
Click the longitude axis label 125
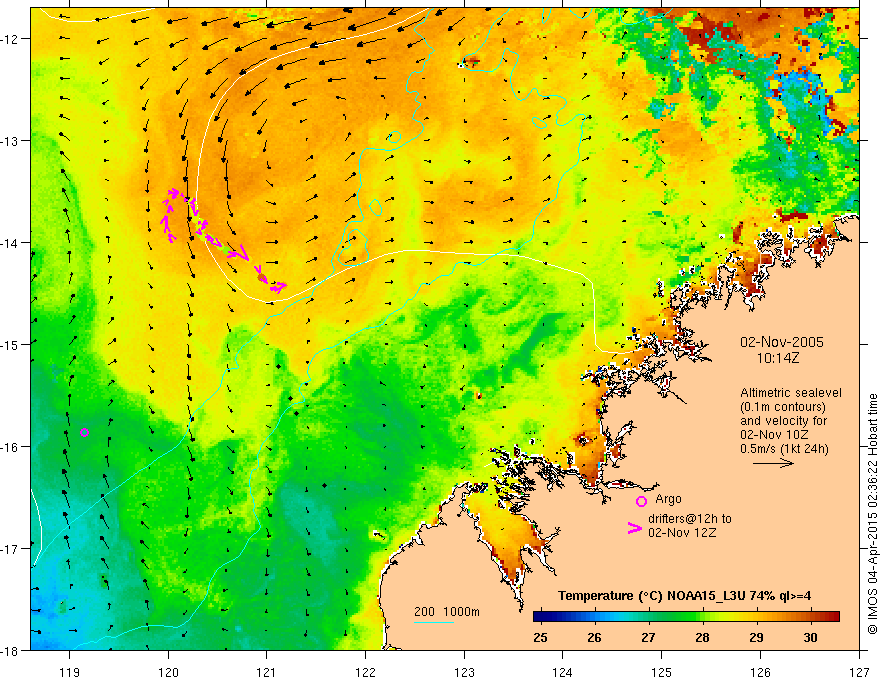(662, 672)
